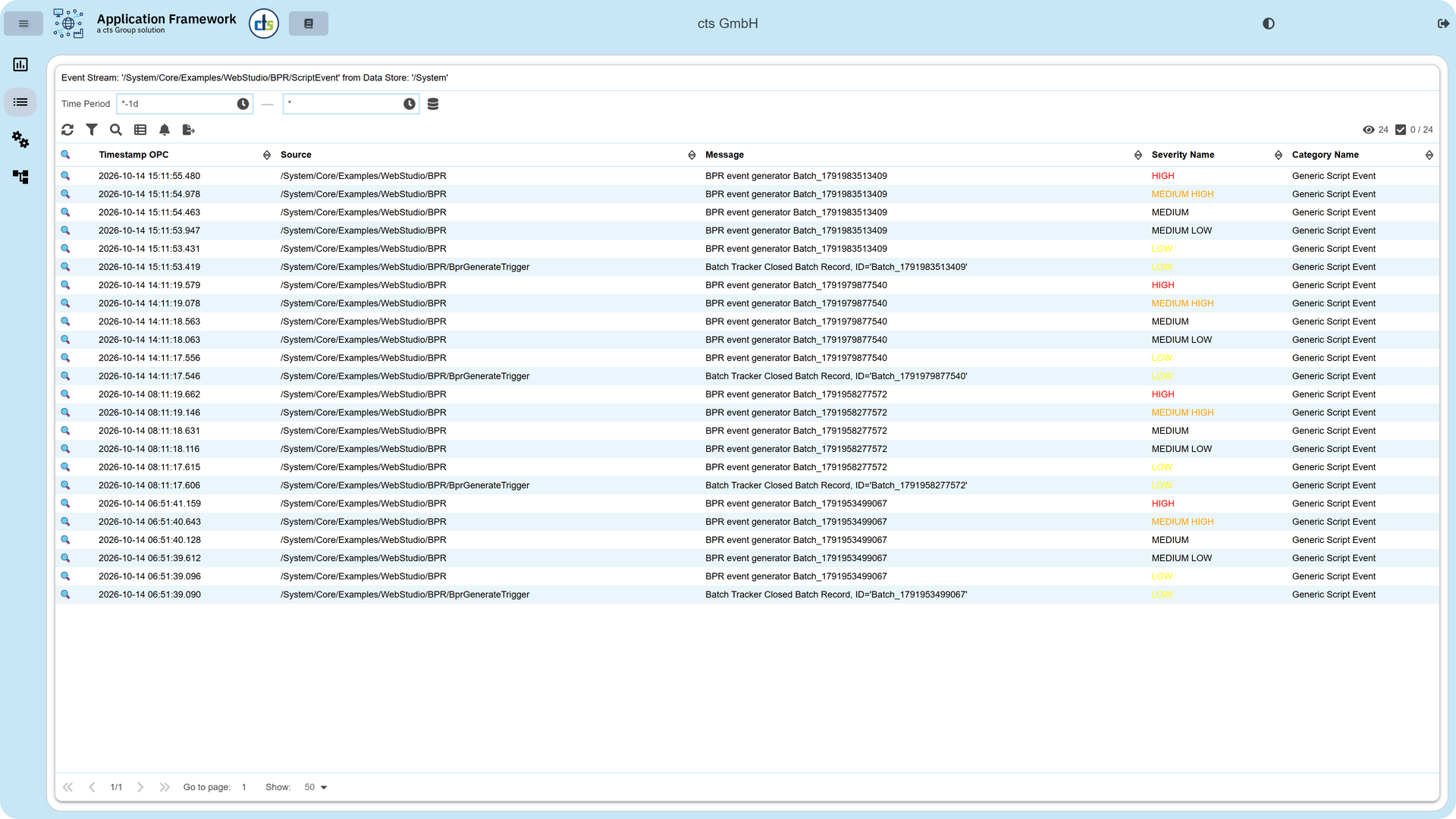This screenshot has width=1456, height=819.
Task: Click the column search icon in table header
Action: pyautogui.click(x=65, y=155)
